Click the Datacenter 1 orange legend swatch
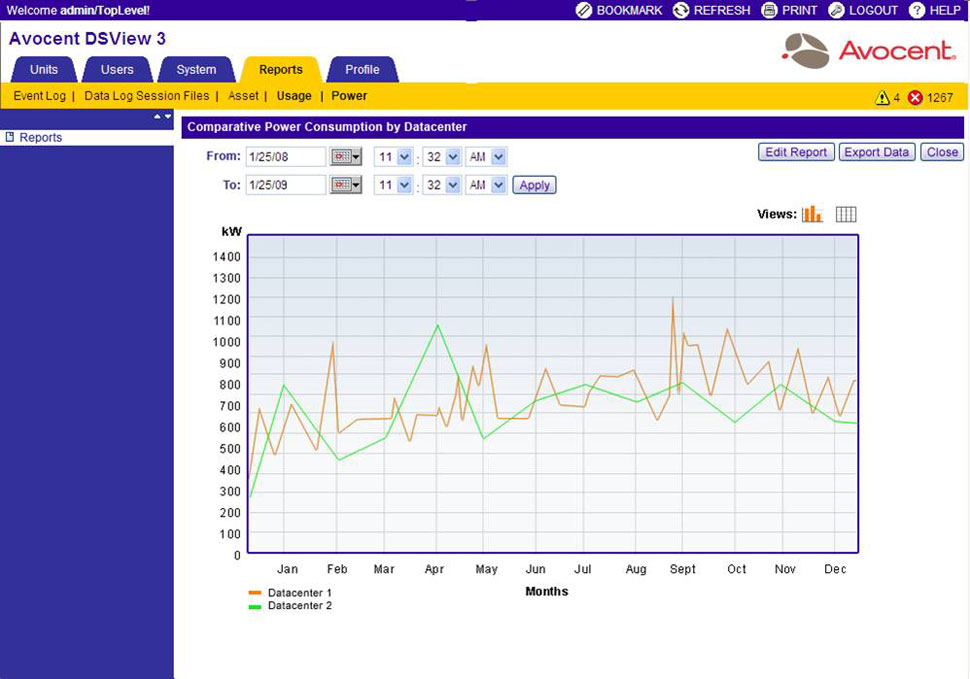The width and height of the screenshot is (970, 679). [255, 592]
